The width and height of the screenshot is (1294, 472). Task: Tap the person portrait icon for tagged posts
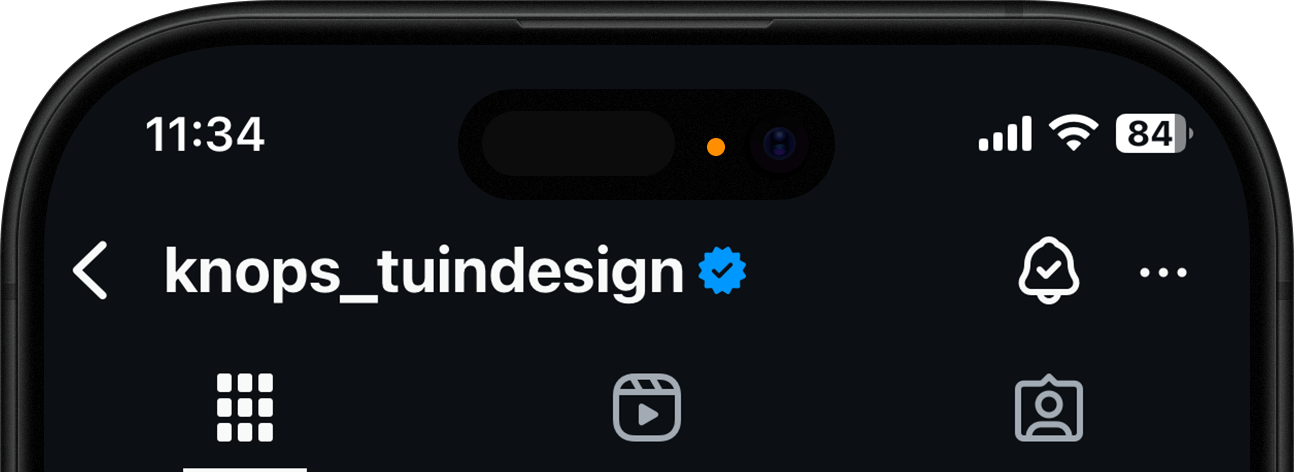coord(1048,408)
